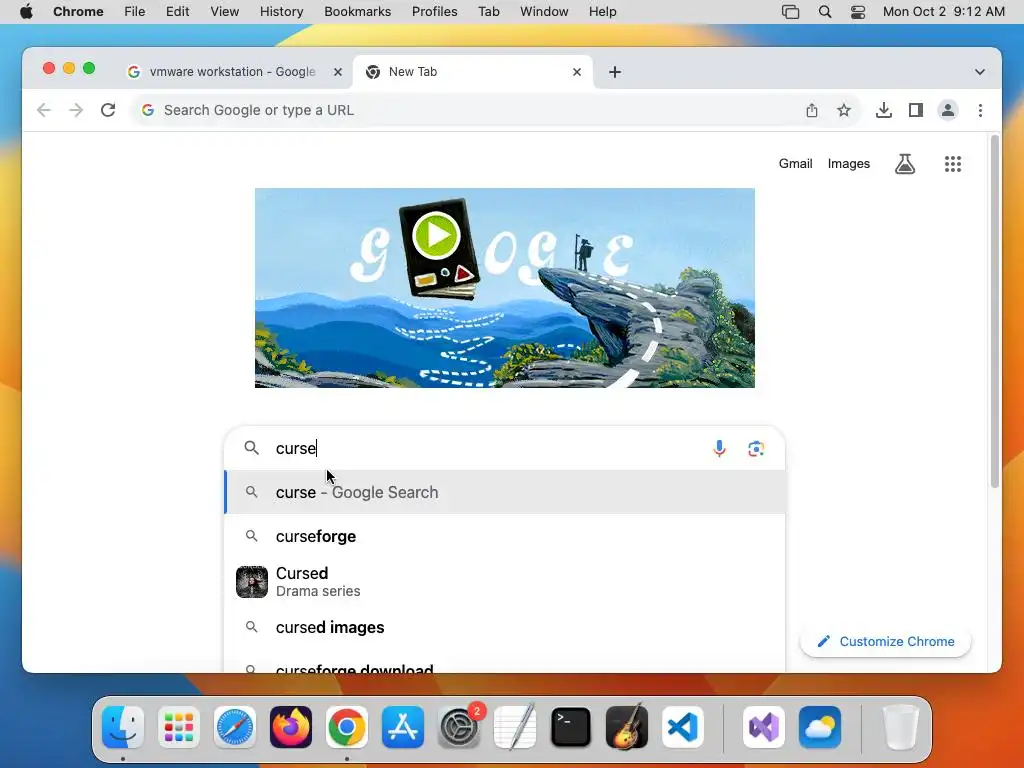Open the Tab menu

[488, 12]
